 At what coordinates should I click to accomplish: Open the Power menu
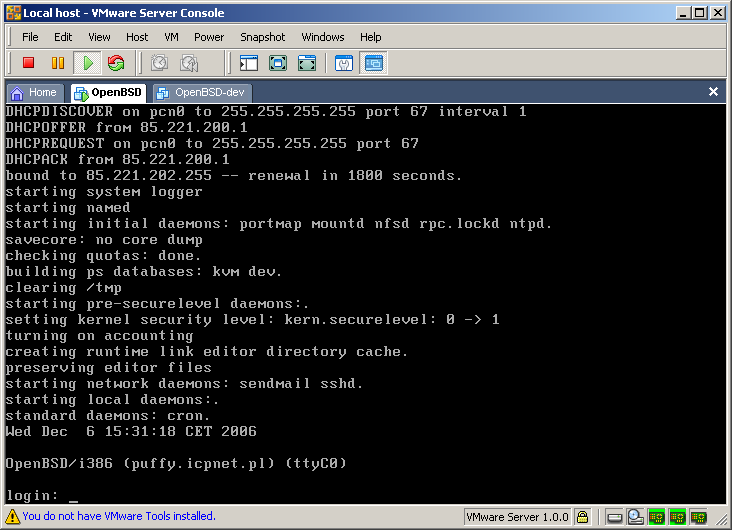pyautogui.click(x=209, y=37)
